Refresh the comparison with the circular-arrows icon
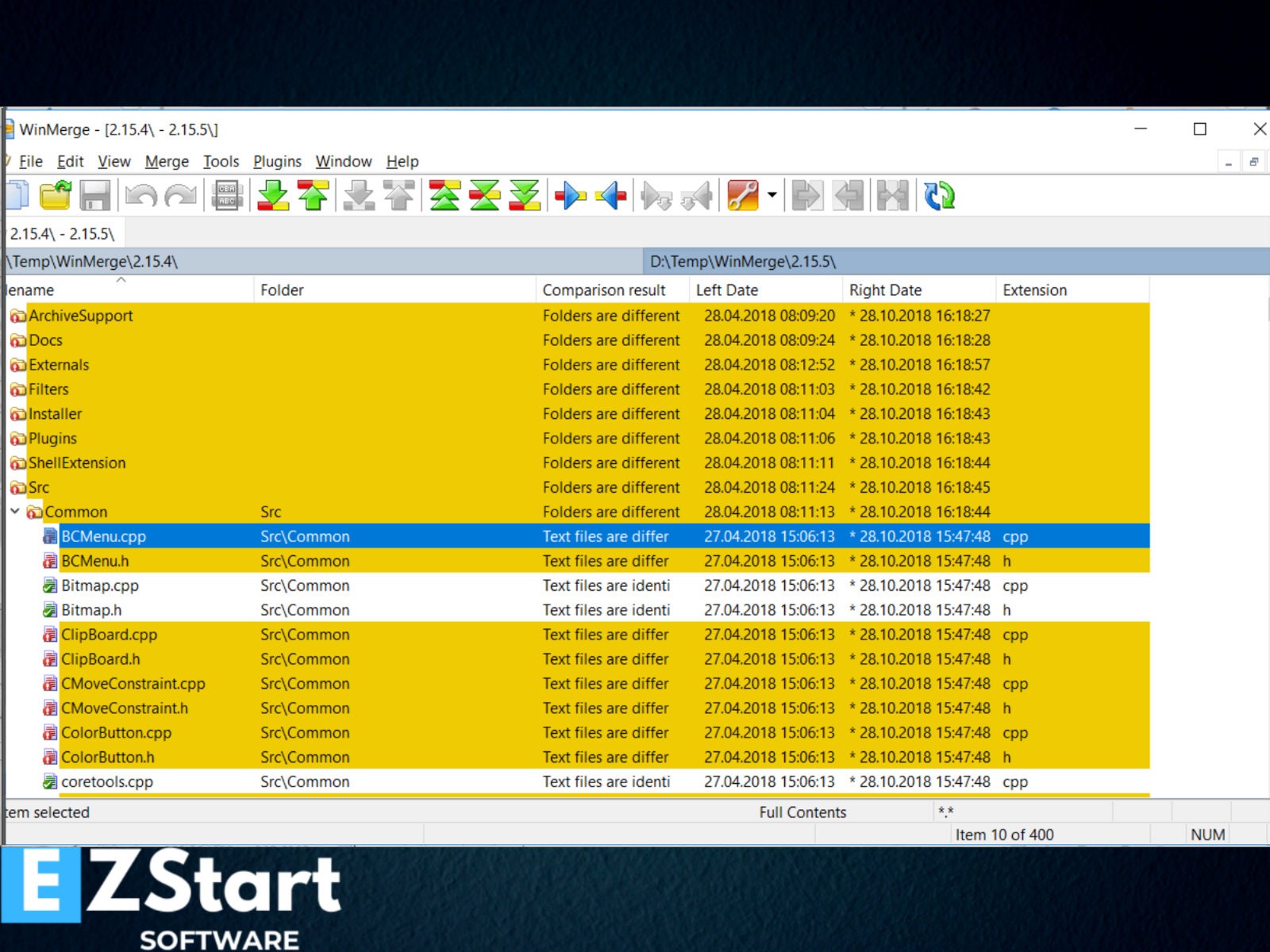 941,196
